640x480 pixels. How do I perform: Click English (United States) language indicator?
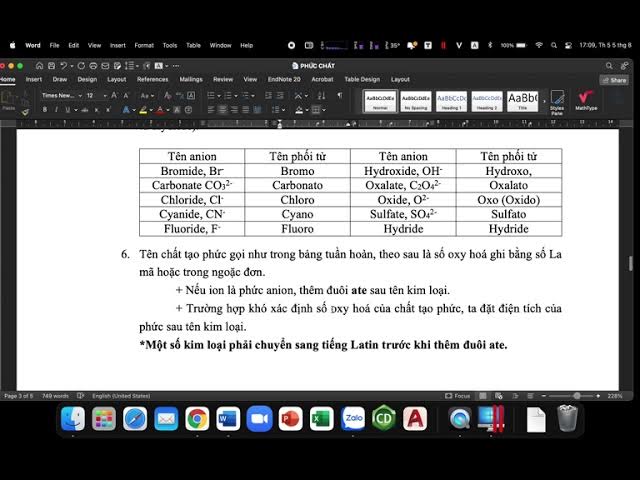121,396
